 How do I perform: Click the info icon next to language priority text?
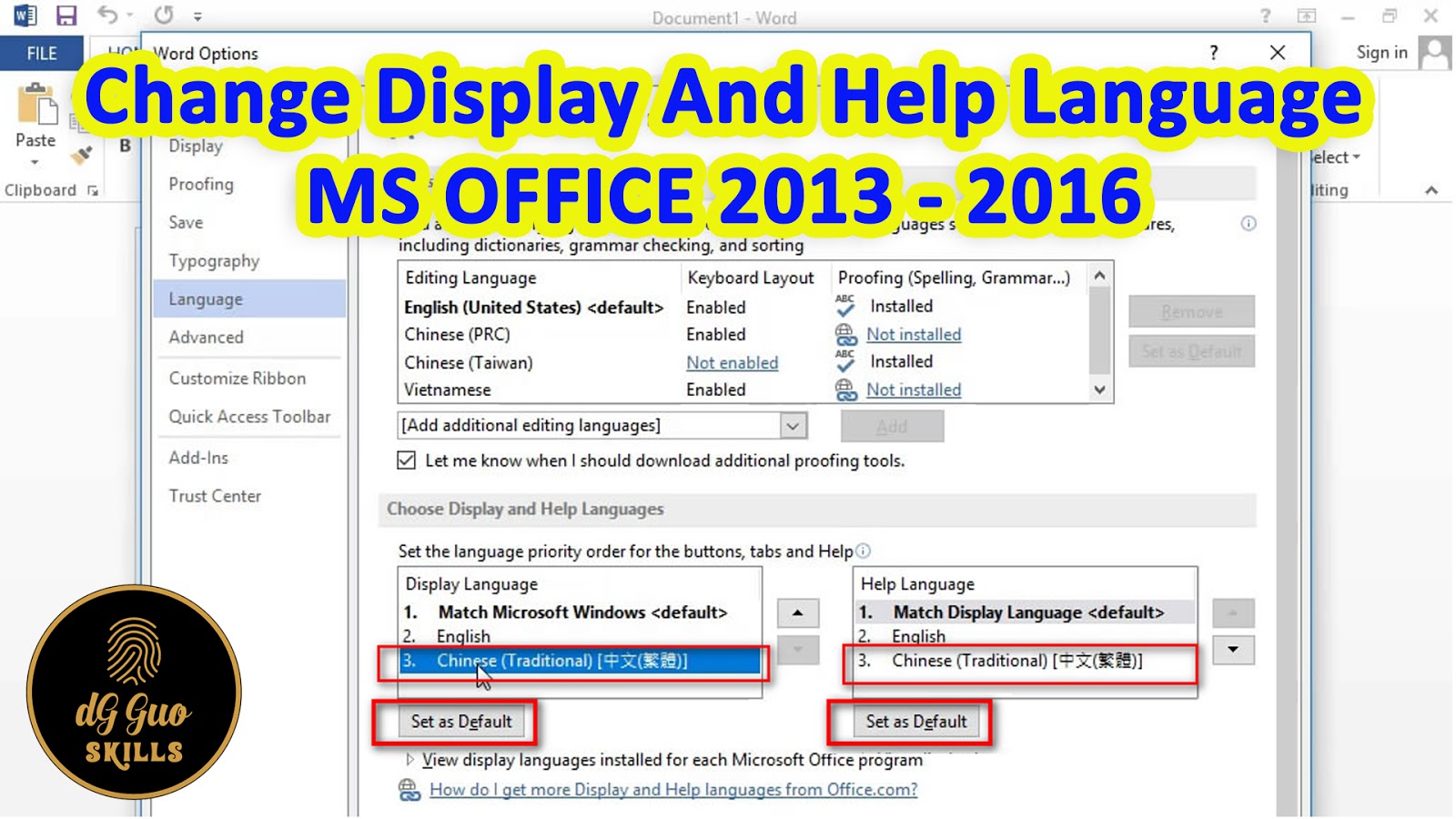(862, 551)
